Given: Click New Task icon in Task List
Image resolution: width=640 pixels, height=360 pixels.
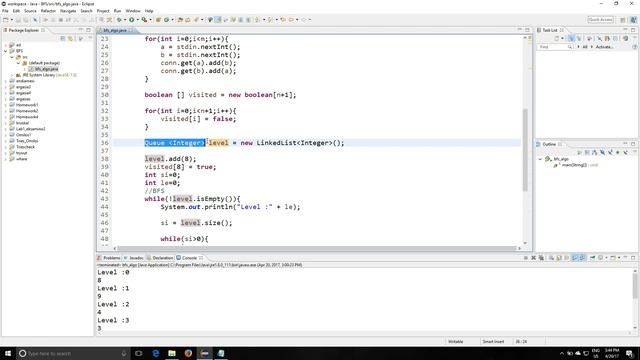Looking at the screenshot, I should (x=557, y=38).
